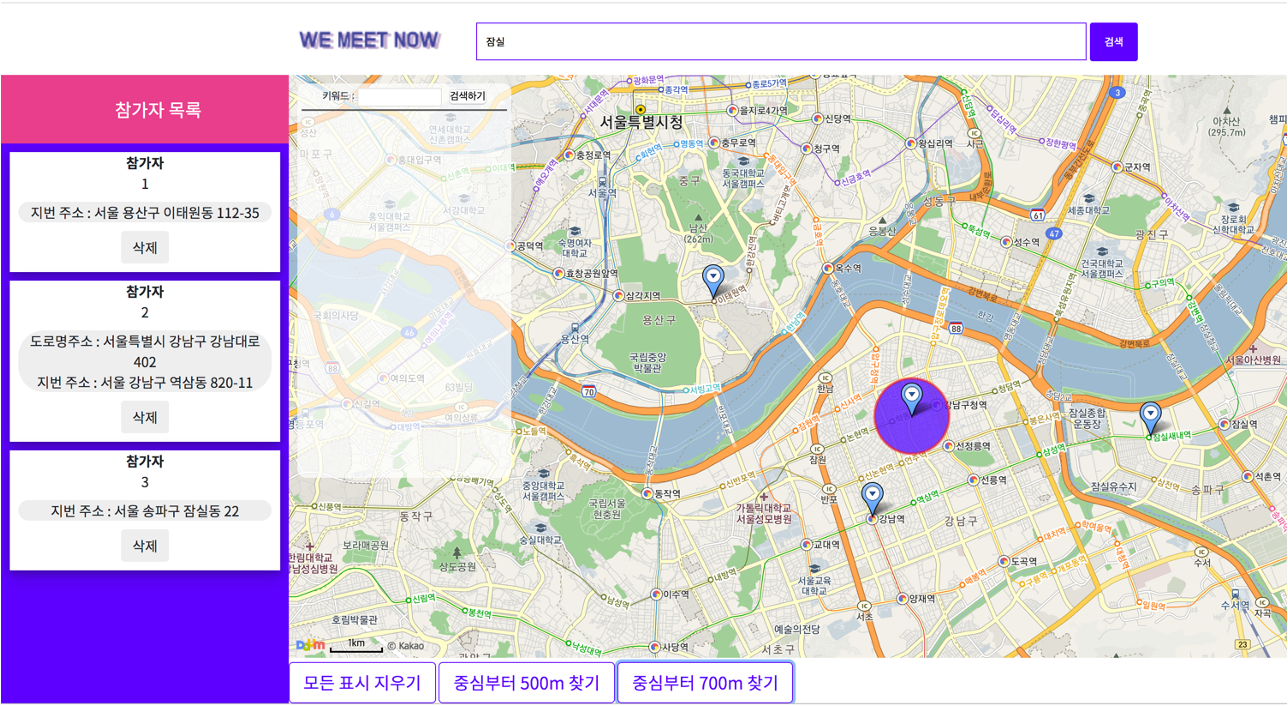Delete participant 1 with 삭제 button
Viewport: 1288px width, 706px height.
[145, 247]
